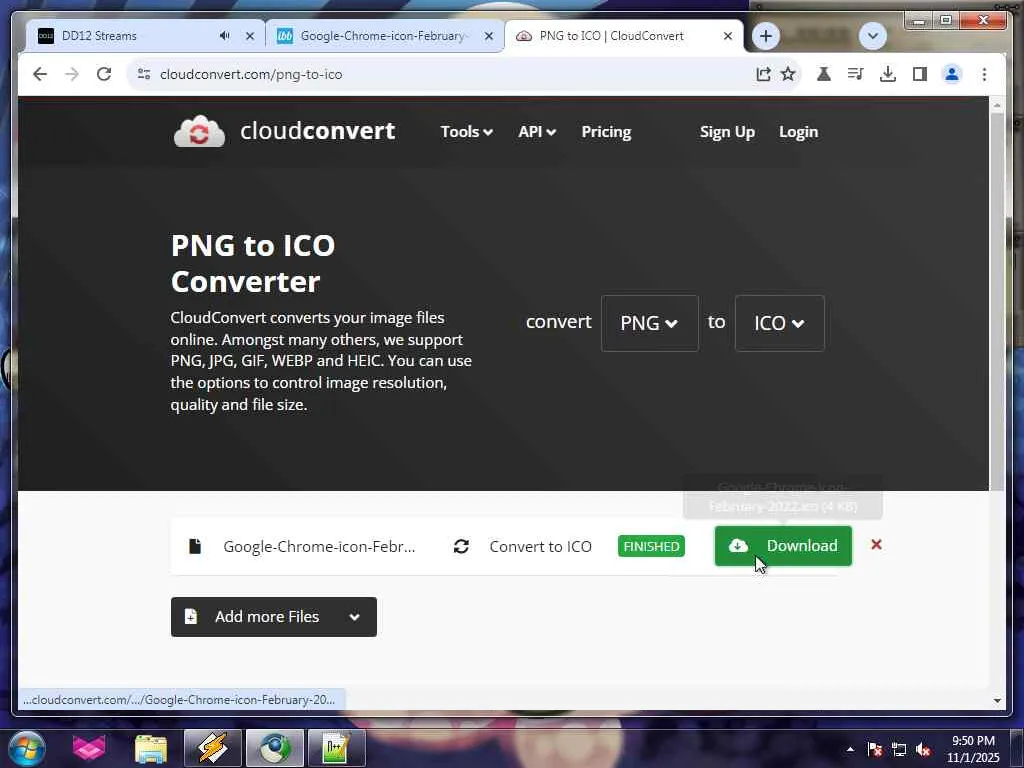Click the network tray icon
This screenshot has width=1024, height=768.
pos(899,749)
